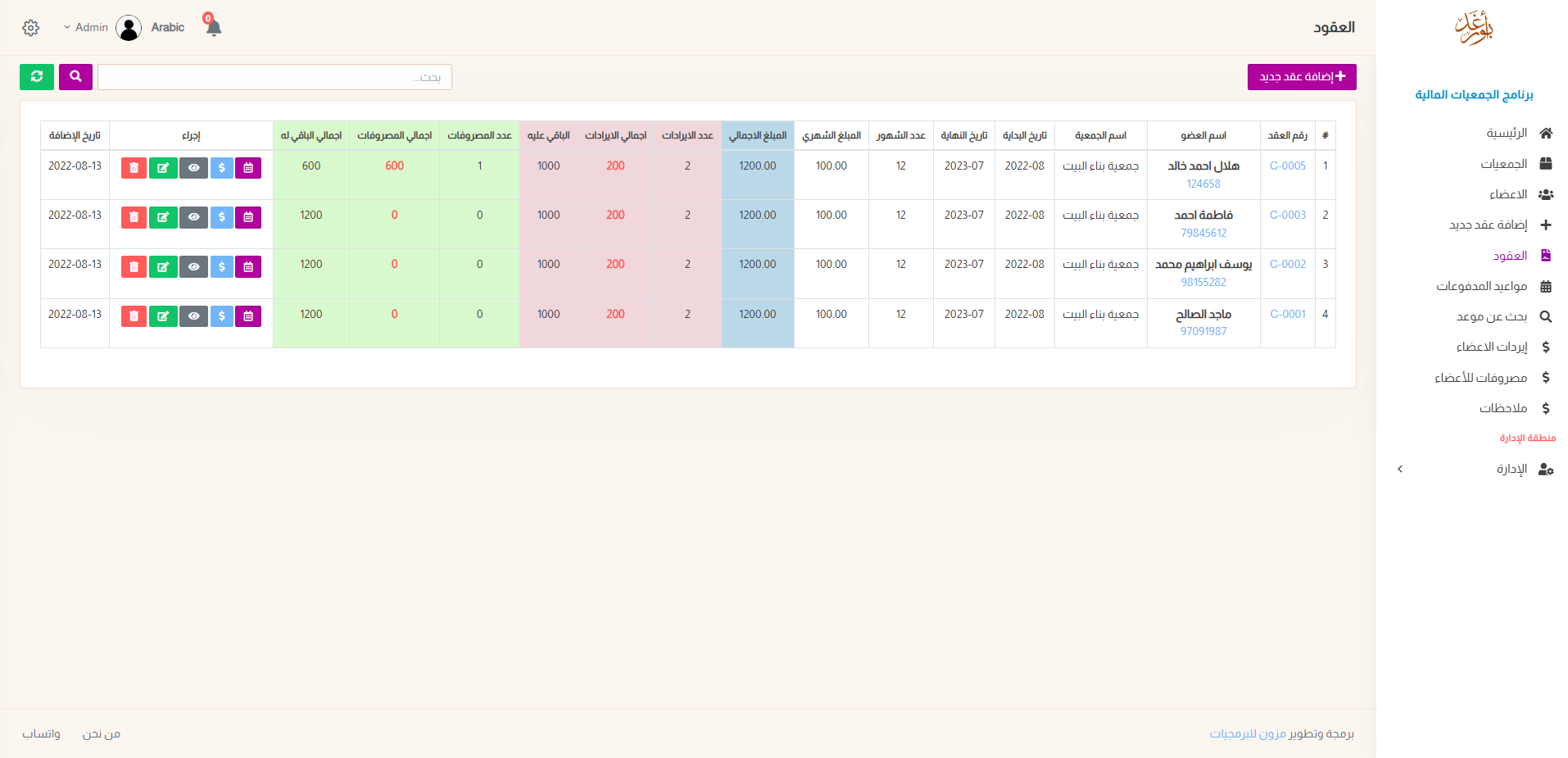Open payment dollar icon for contract C-0002
Image resolution: width=1568 pixels, height=758 pixels.
point(221,266)
